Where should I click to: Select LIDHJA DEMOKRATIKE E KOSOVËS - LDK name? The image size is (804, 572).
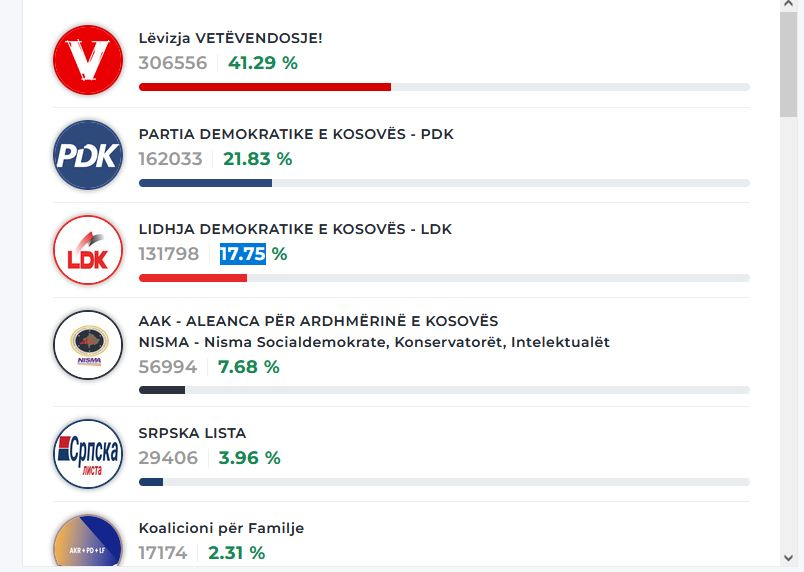[295, 229]
